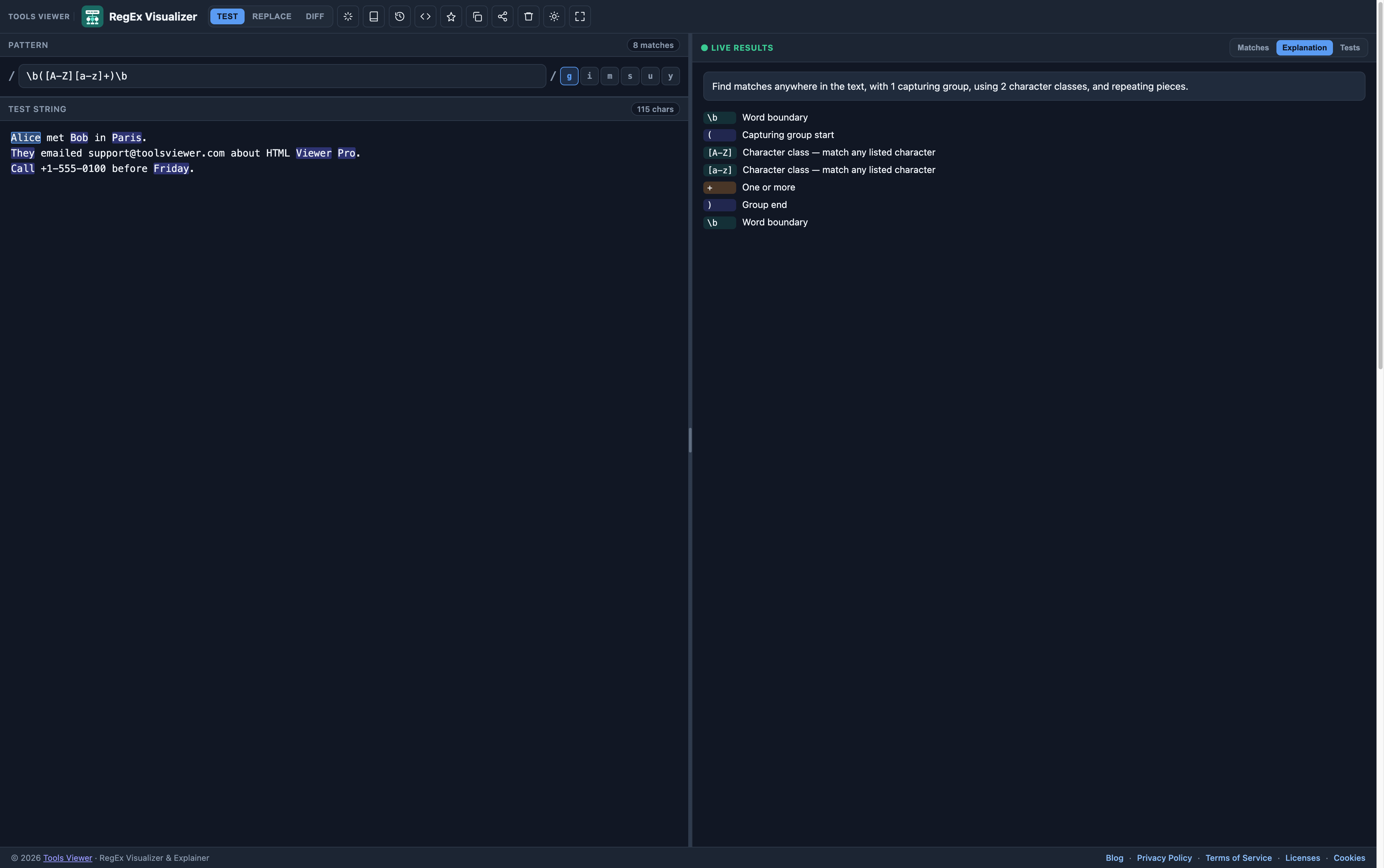
Task: Open the Privacy Policy footer link
Action: point(1164,858)
